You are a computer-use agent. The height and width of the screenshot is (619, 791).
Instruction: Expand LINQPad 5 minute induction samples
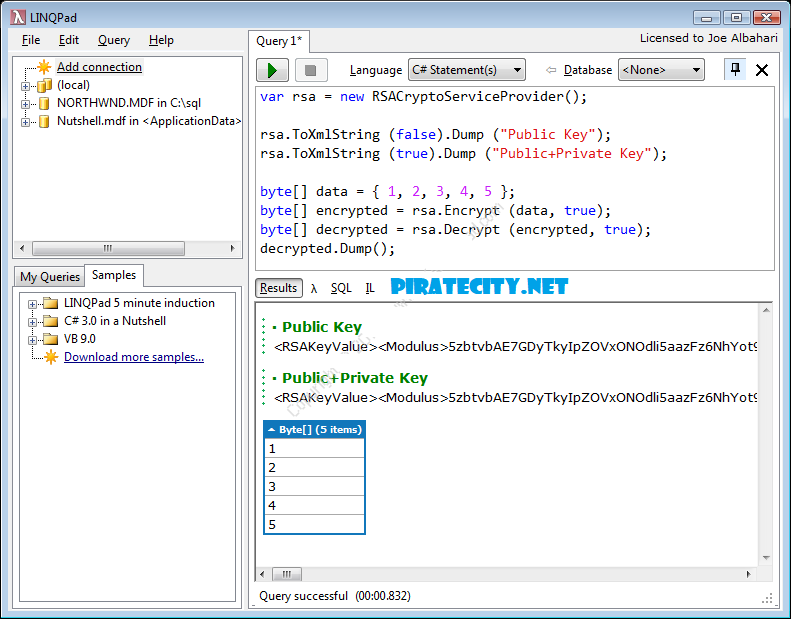coord(32,304)
